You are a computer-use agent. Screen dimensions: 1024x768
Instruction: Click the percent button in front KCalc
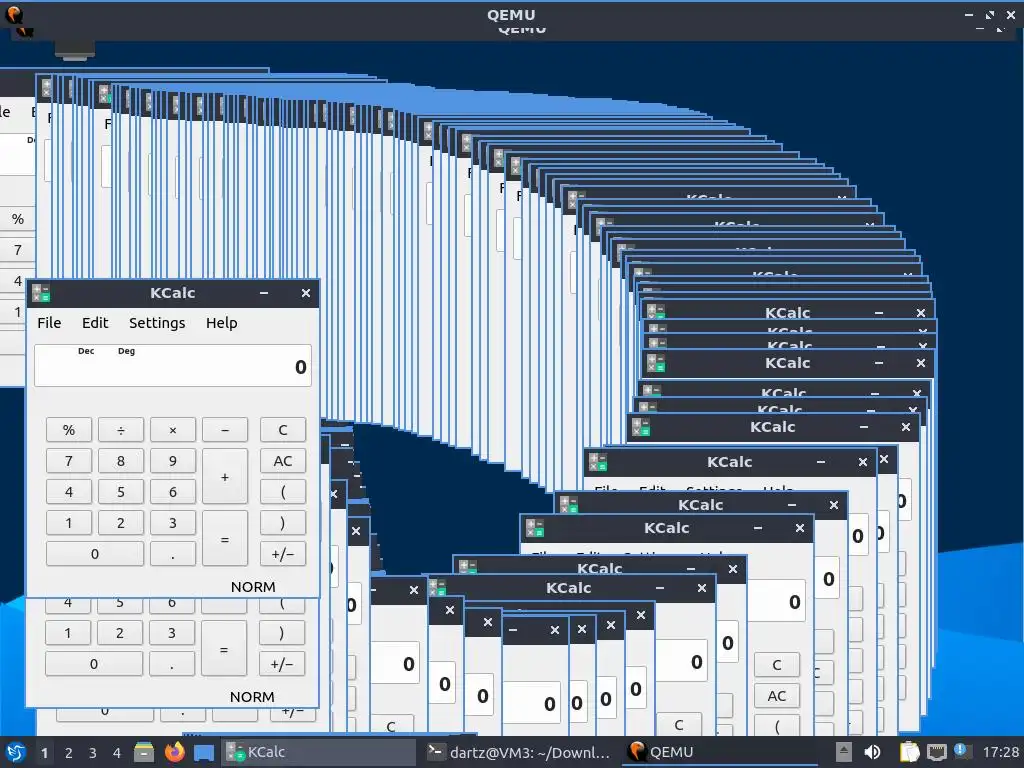point(69,430)
